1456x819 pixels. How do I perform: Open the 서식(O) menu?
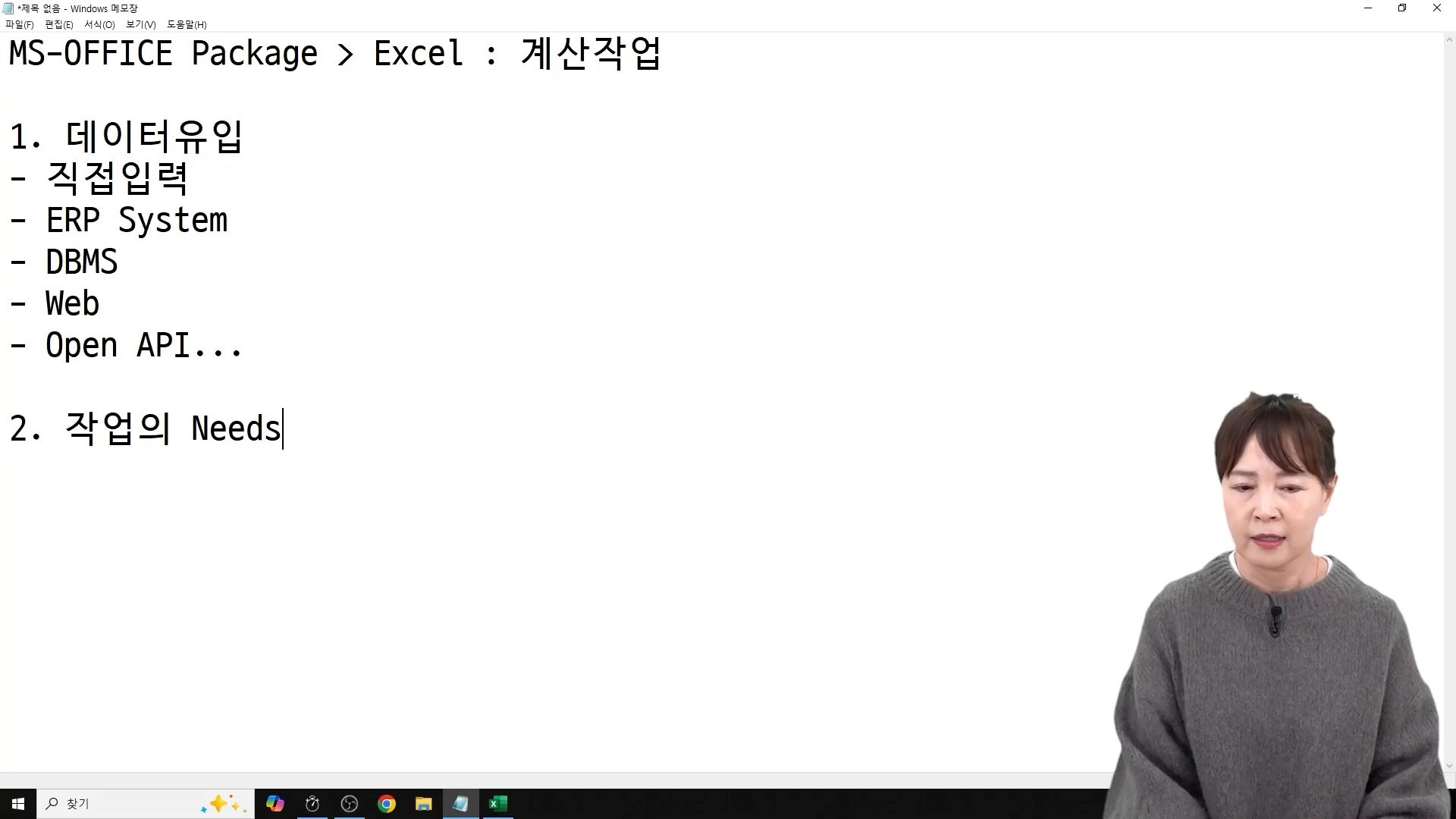pyautogui.click(x=98, y=24)
